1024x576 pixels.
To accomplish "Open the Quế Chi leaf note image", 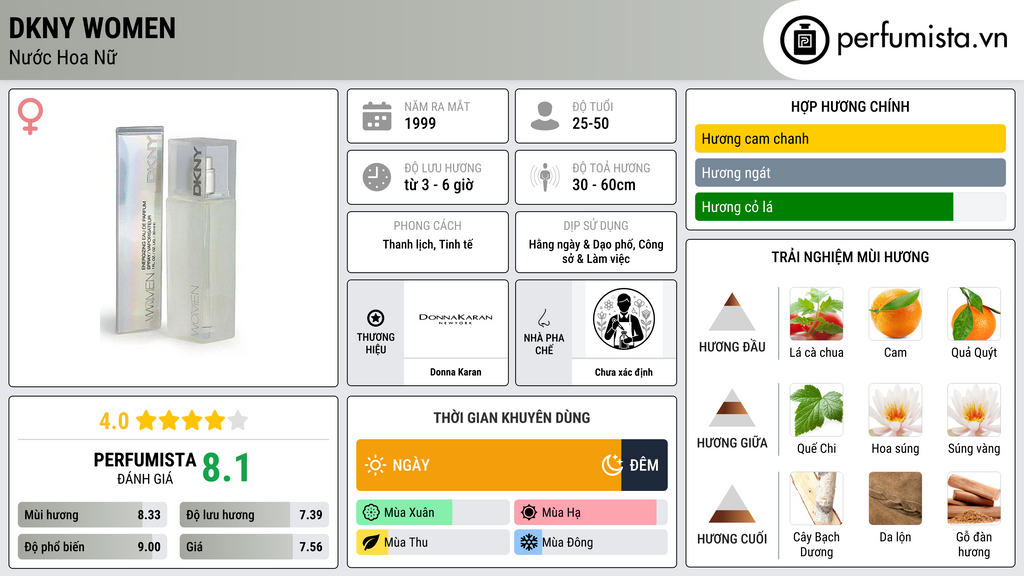I will [x=816, y=410].
